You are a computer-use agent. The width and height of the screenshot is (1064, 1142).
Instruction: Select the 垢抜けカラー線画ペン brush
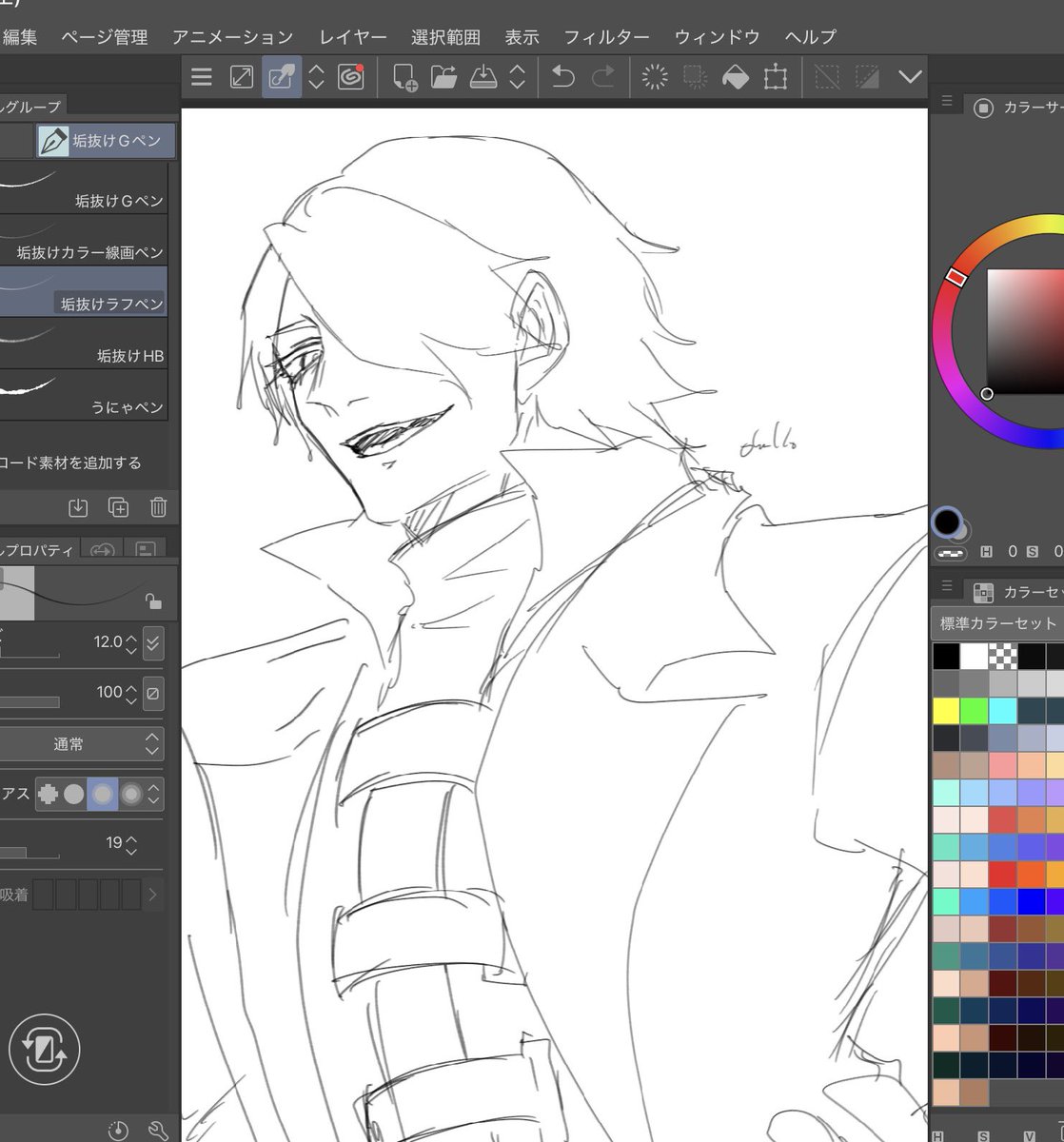point(84,240)
